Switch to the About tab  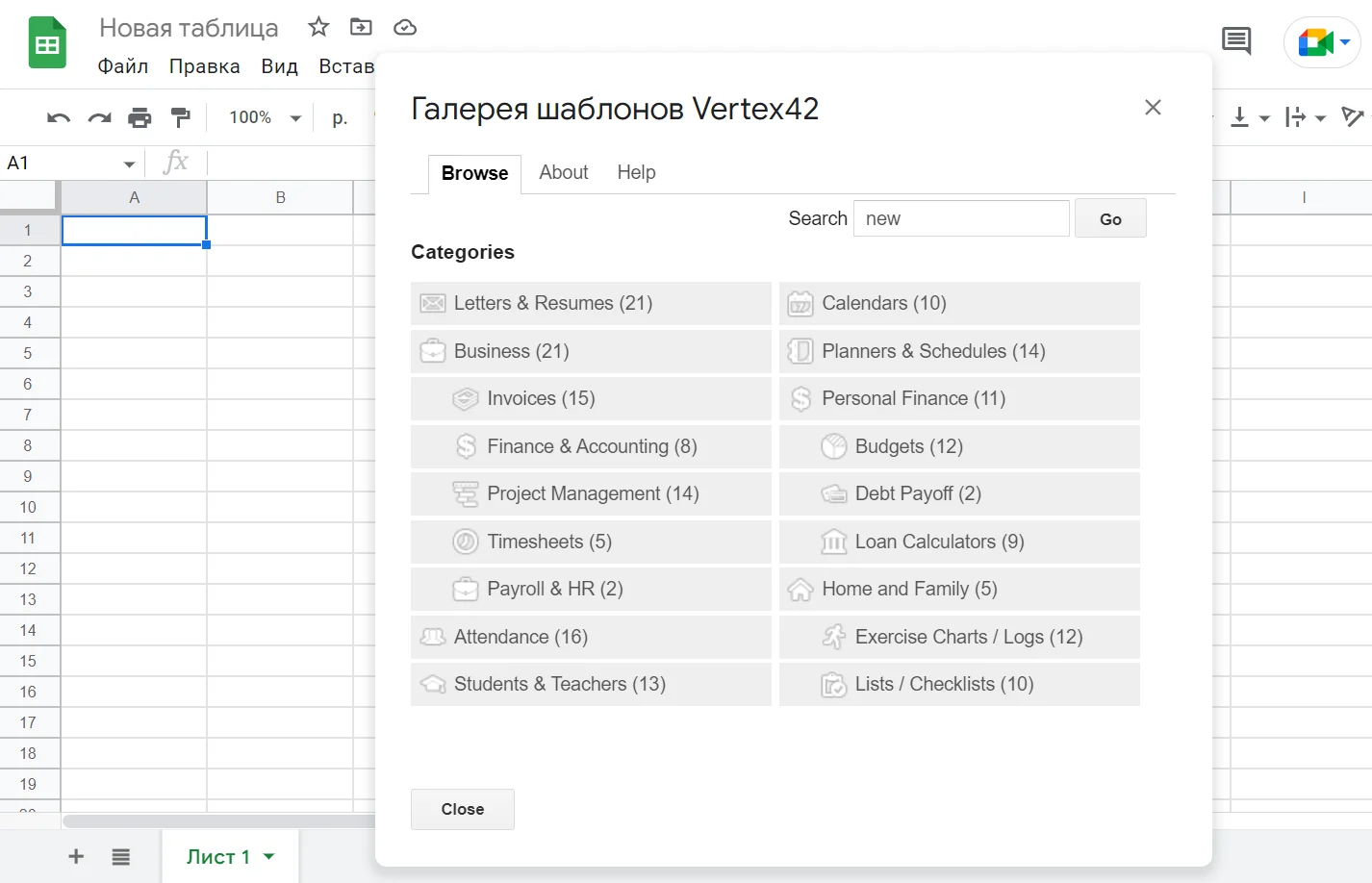click(x=563, y=172)
